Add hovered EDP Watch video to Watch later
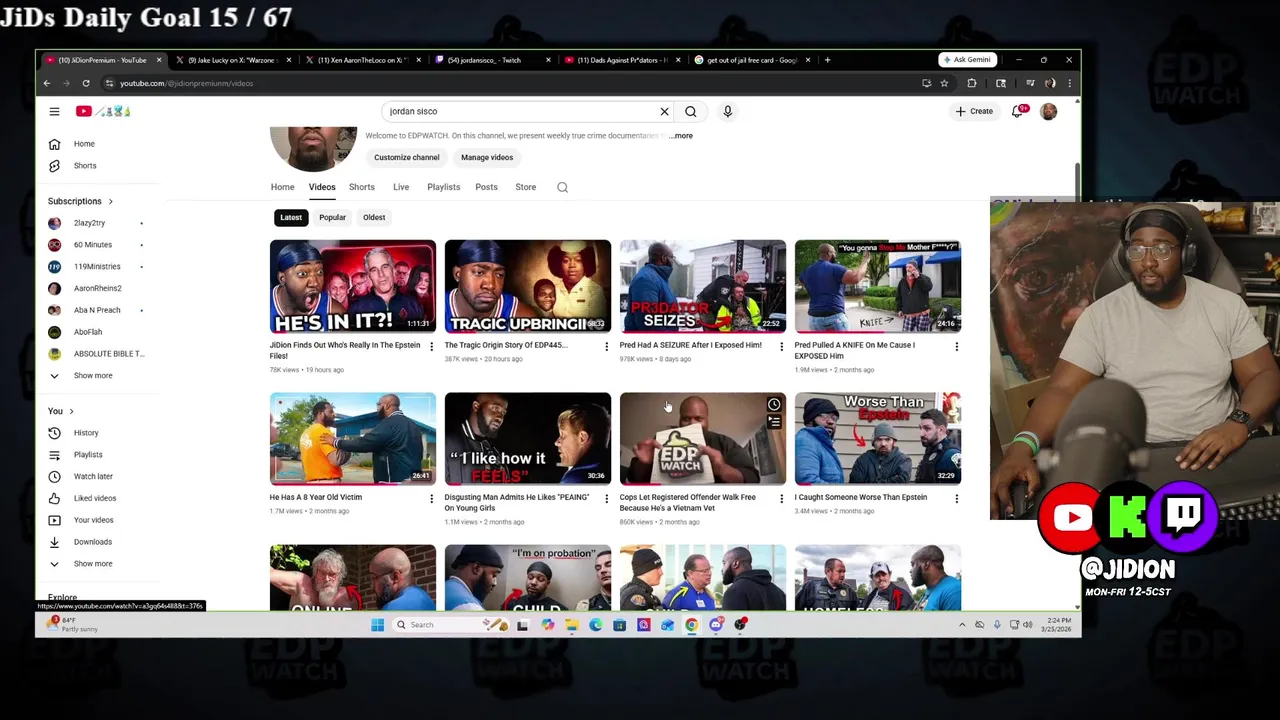 (774, 405)
